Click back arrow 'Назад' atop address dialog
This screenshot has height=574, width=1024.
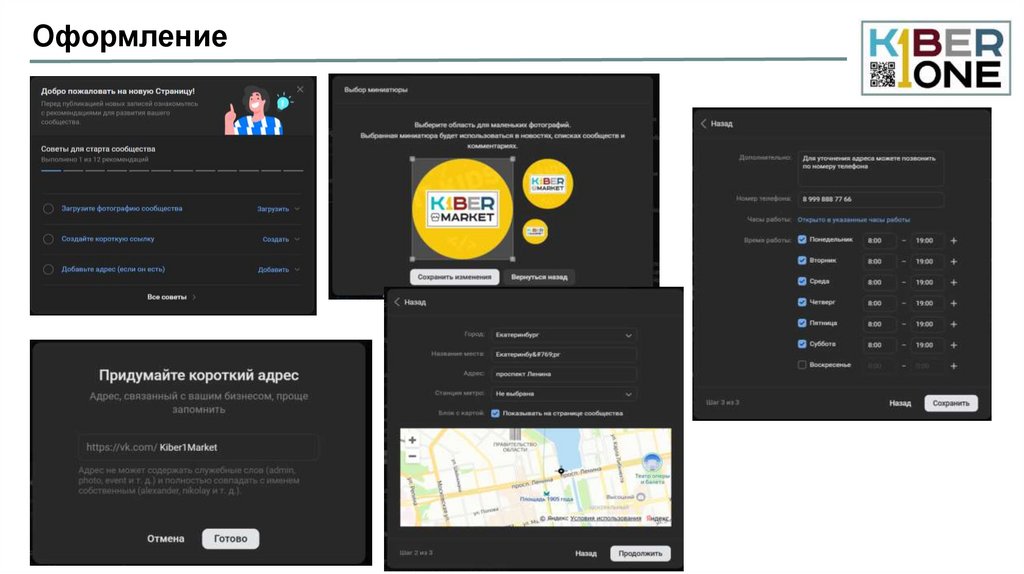tap(410, 302)
